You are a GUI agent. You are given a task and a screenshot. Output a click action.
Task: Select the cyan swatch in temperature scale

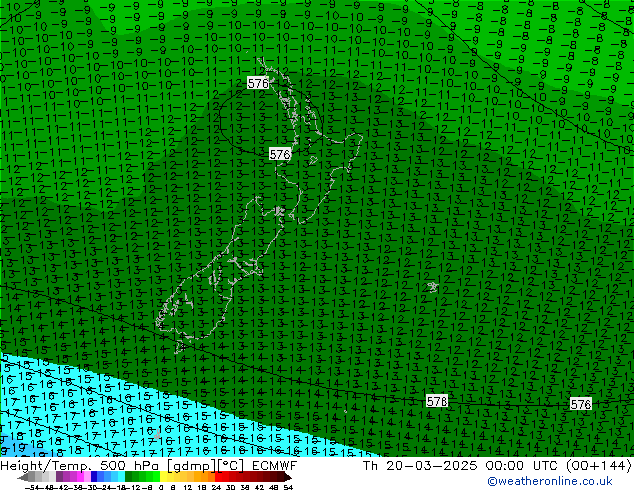pos(121,477)
